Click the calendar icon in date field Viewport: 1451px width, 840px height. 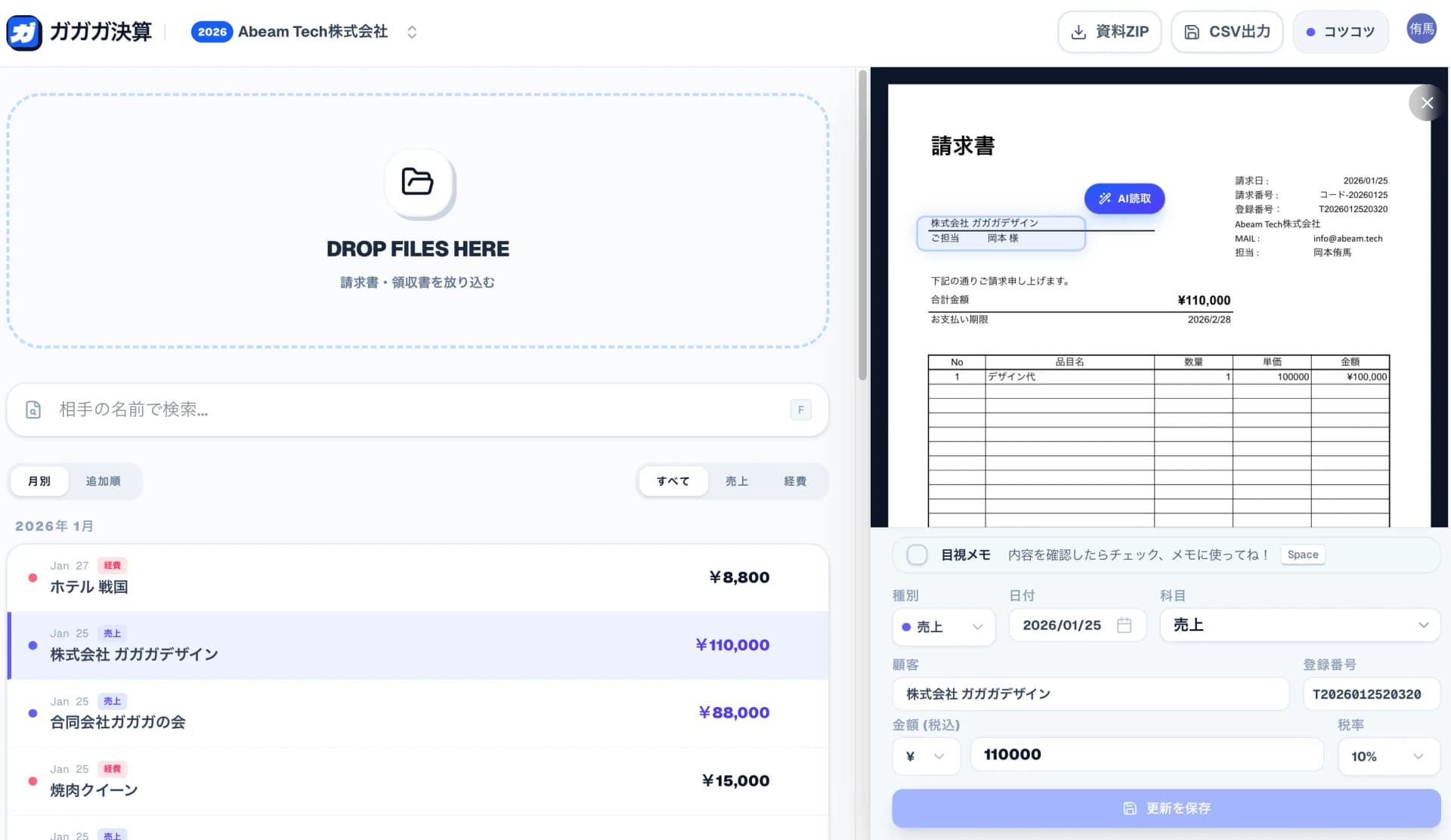pyautogui.click(x=1124, y=625)
